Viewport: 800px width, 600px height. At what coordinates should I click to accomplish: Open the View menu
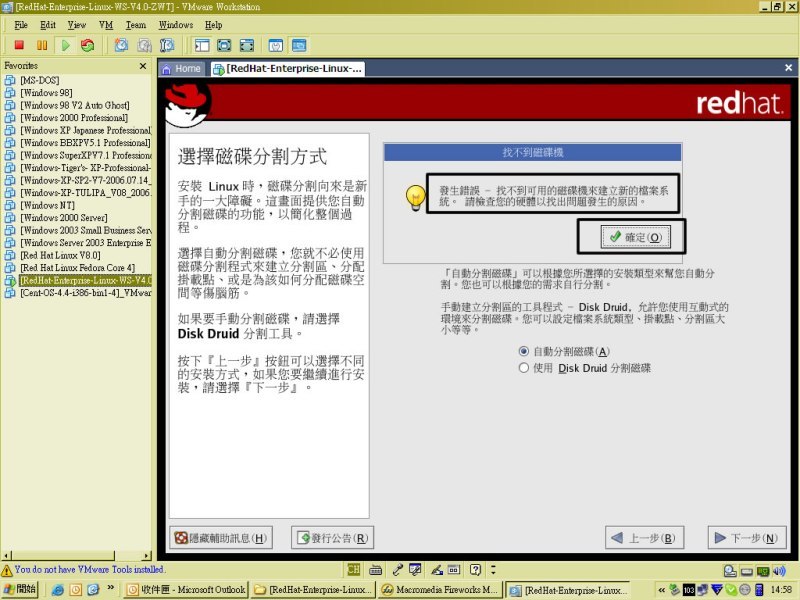click(77, 24)
